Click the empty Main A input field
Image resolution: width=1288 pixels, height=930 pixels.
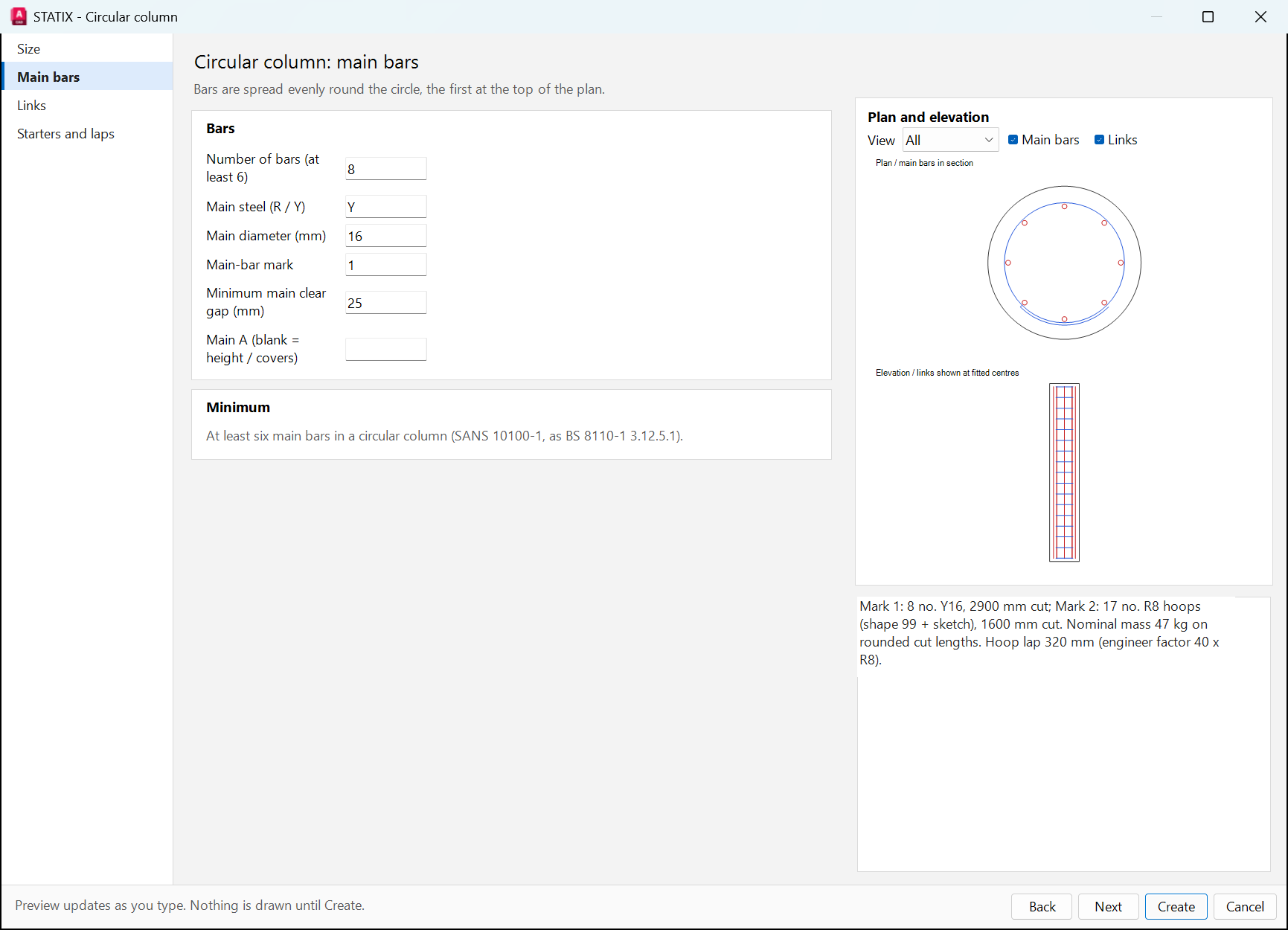pyautogui.click(x=385, y=350)
